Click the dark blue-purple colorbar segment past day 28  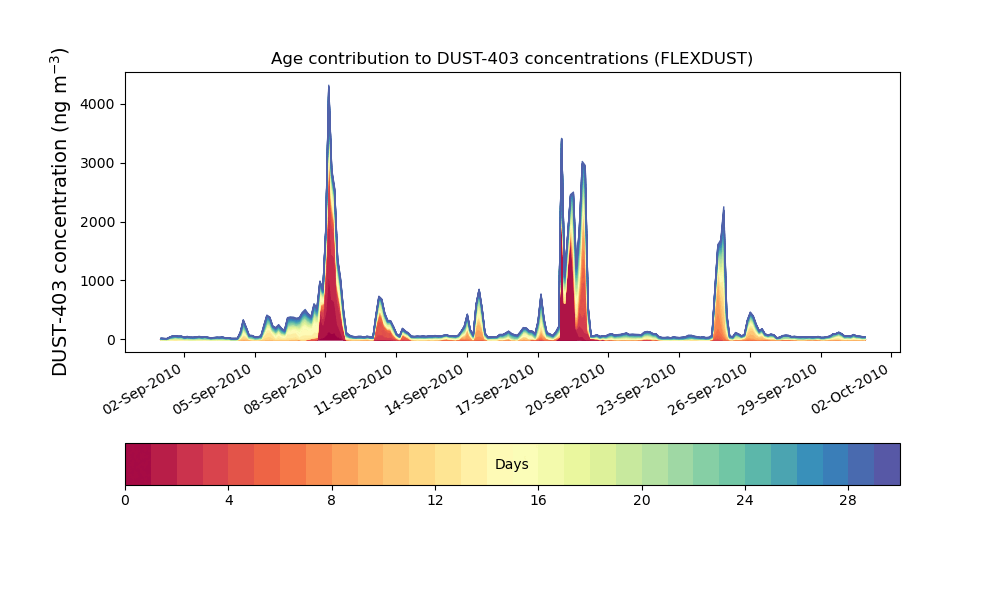click(887, 464)
